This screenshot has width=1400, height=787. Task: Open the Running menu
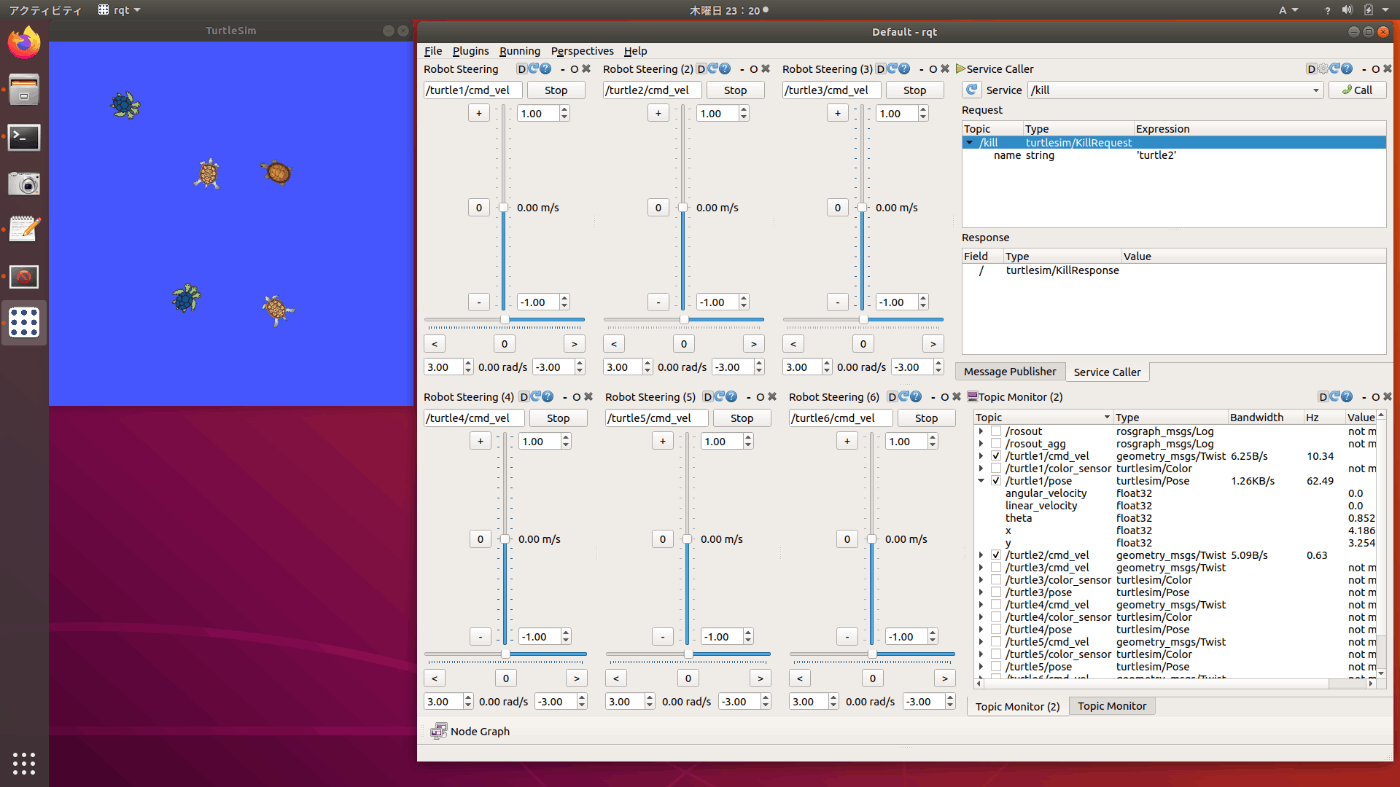coord(520,51)
